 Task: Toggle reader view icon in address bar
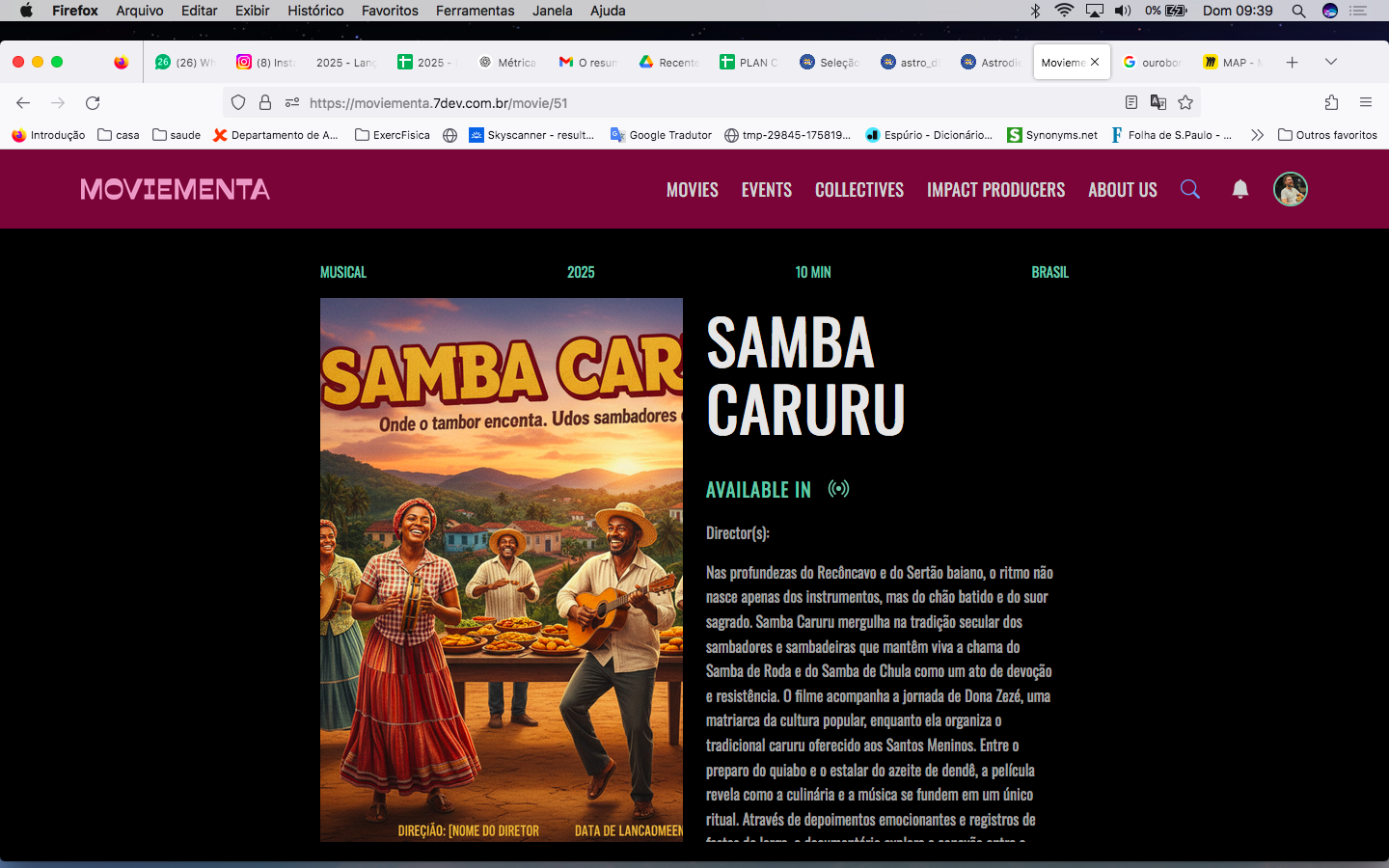1131,102
